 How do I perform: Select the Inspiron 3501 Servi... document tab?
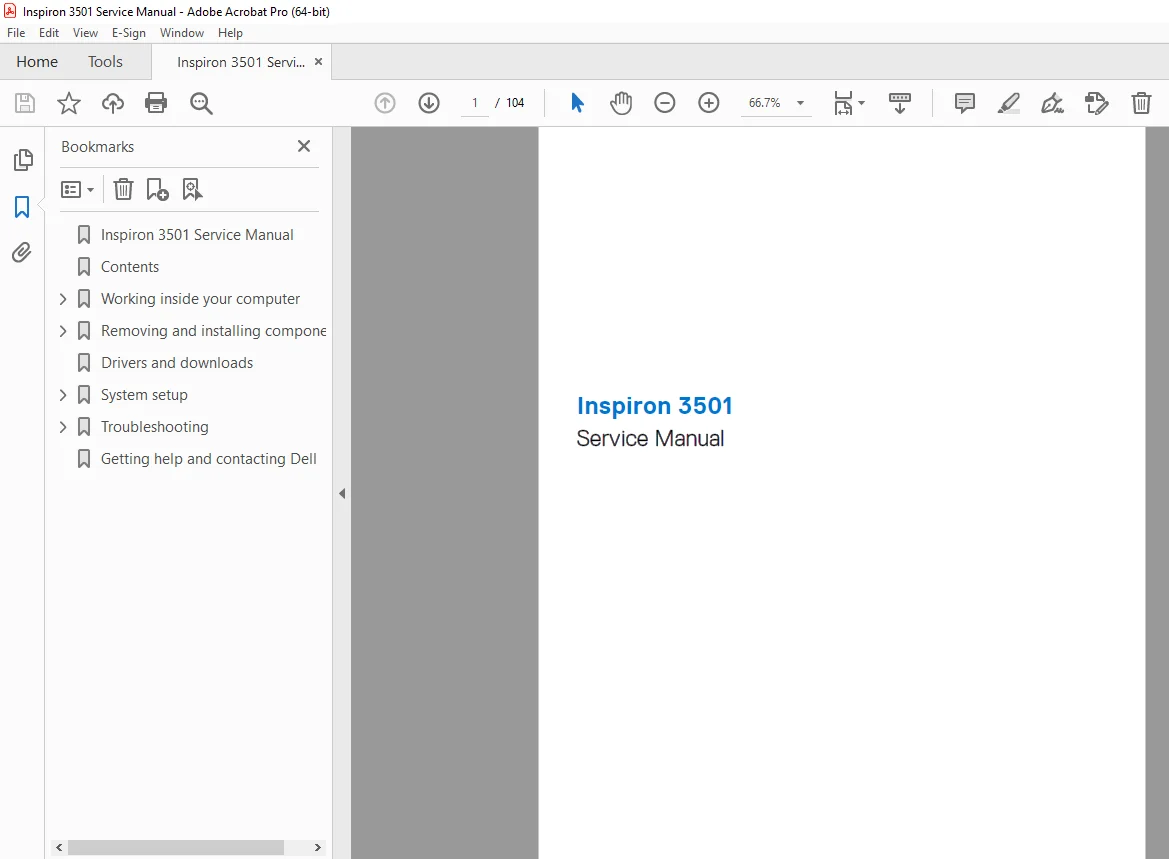pos(240,63)
